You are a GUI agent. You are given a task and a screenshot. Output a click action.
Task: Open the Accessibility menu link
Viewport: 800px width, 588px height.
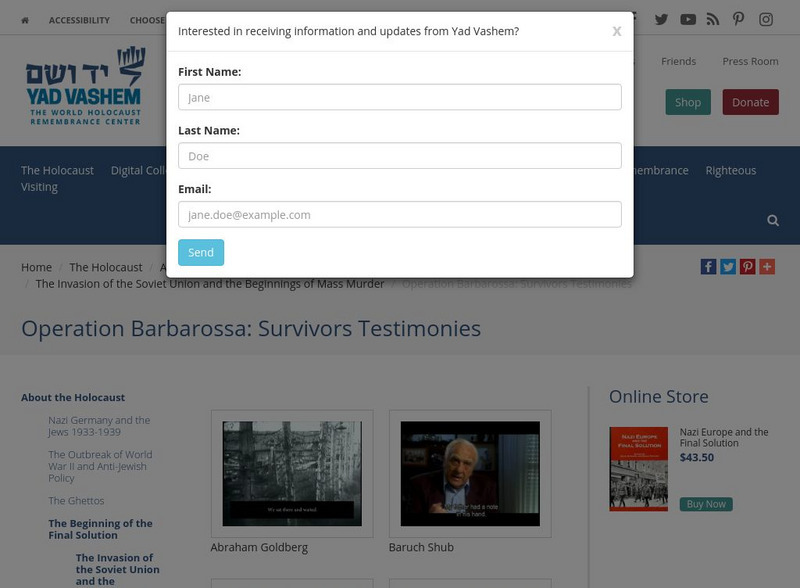79,20
